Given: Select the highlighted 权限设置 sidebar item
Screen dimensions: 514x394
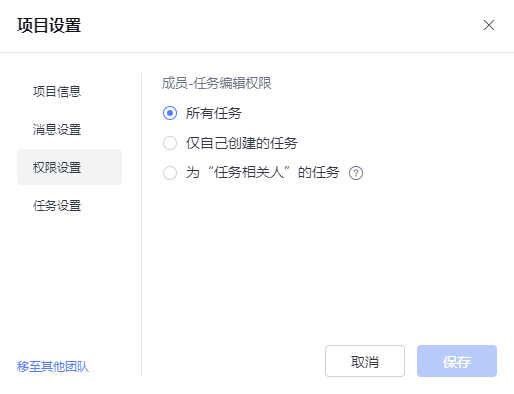Looking at the screenshot, I should [x=69, y=167].
